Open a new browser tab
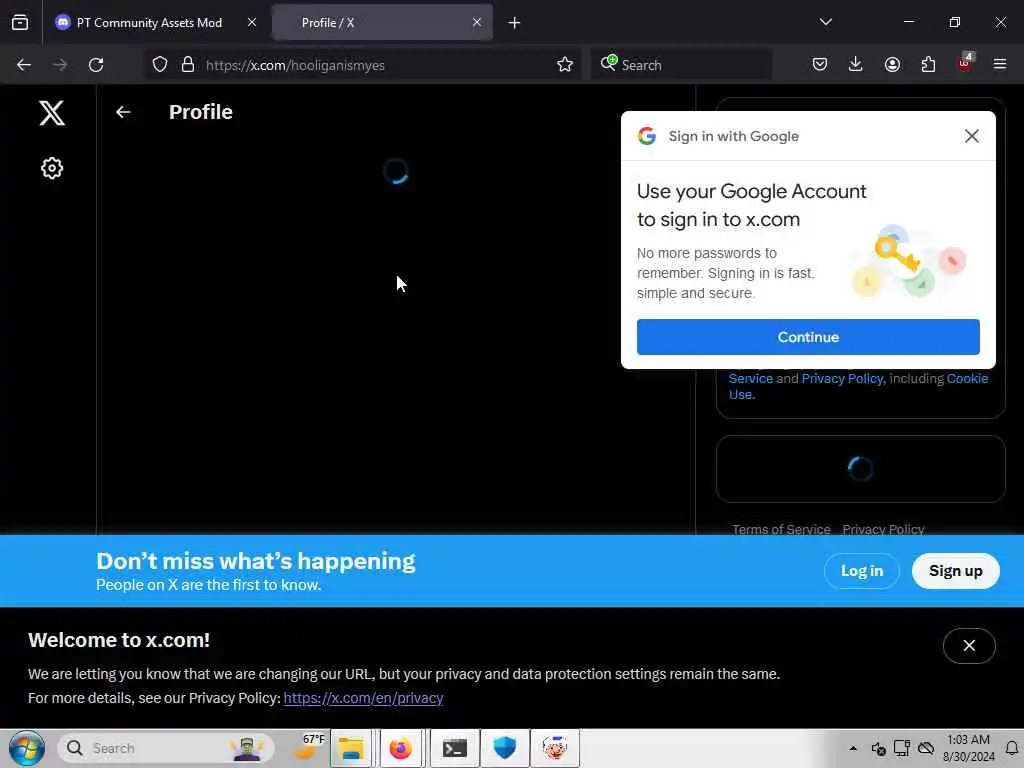 (x=514, y=23)
